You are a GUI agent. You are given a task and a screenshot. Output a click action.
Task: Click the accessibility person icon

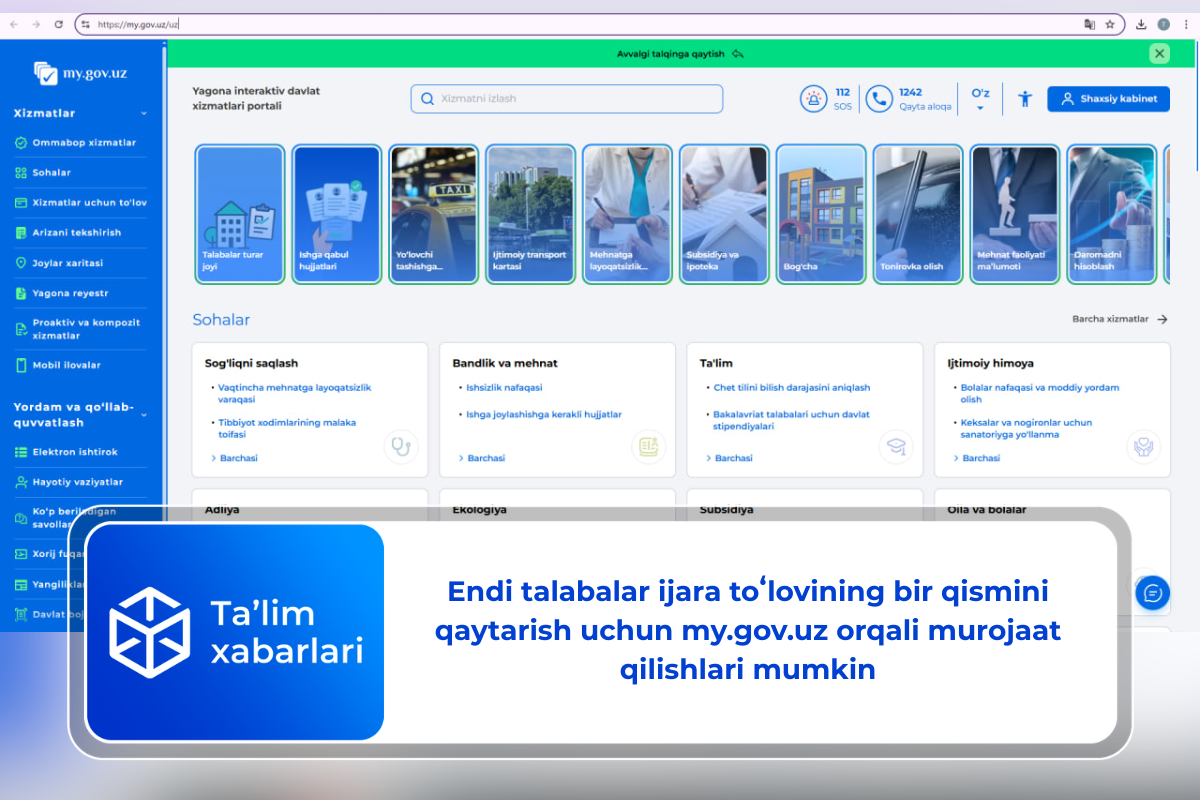click(1024, 99)
